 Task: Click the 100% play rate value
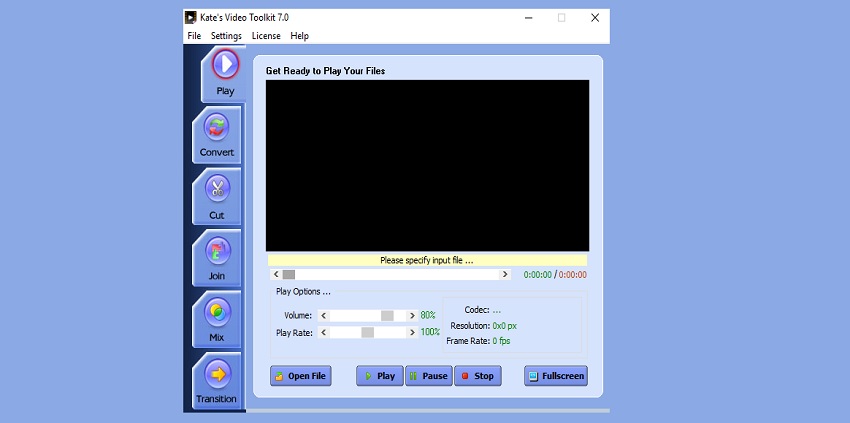(x=430, y=332)
